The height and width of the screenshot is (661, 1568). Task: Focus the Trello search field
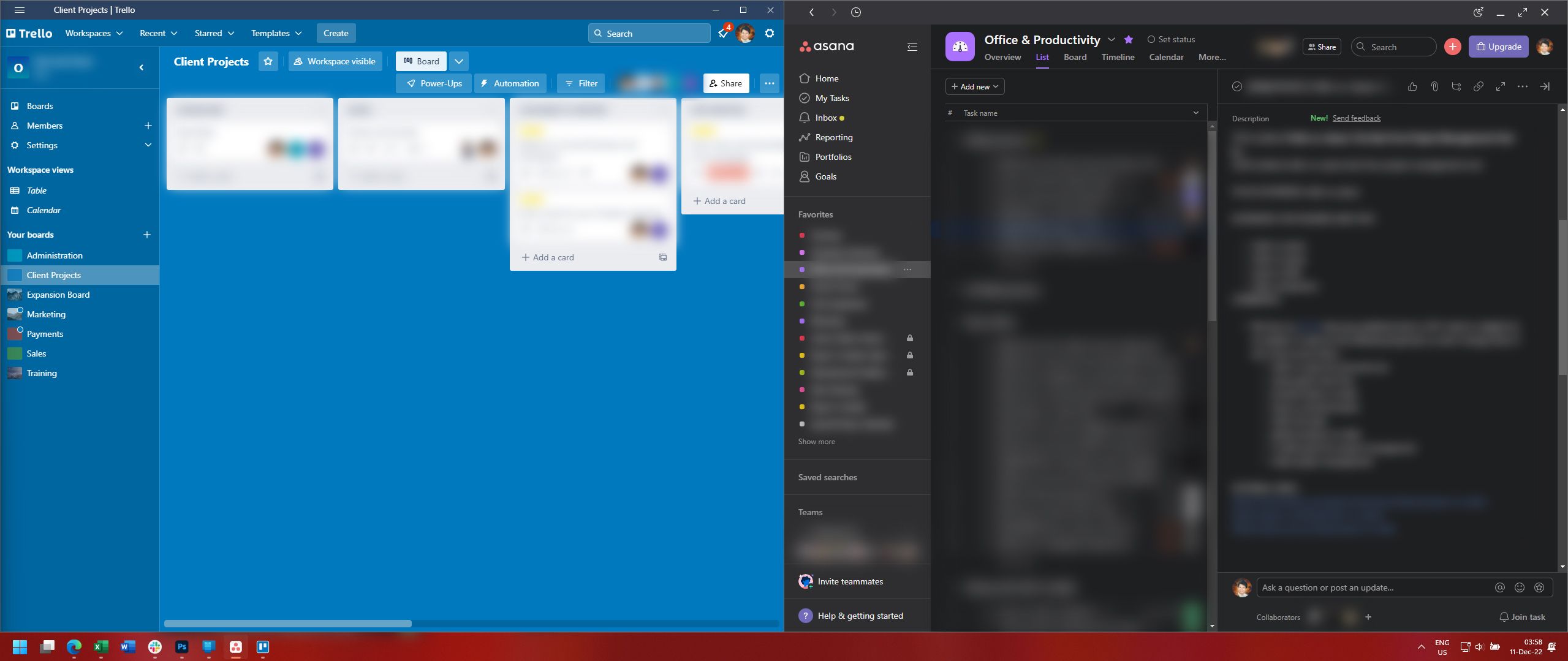(650, 33)
